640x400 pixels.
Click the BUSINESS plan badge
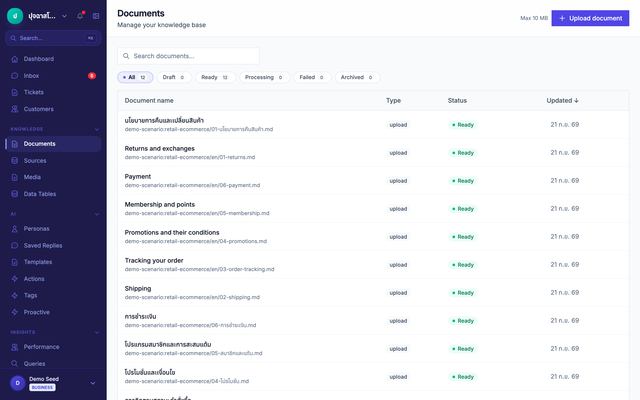pos(42,387)
